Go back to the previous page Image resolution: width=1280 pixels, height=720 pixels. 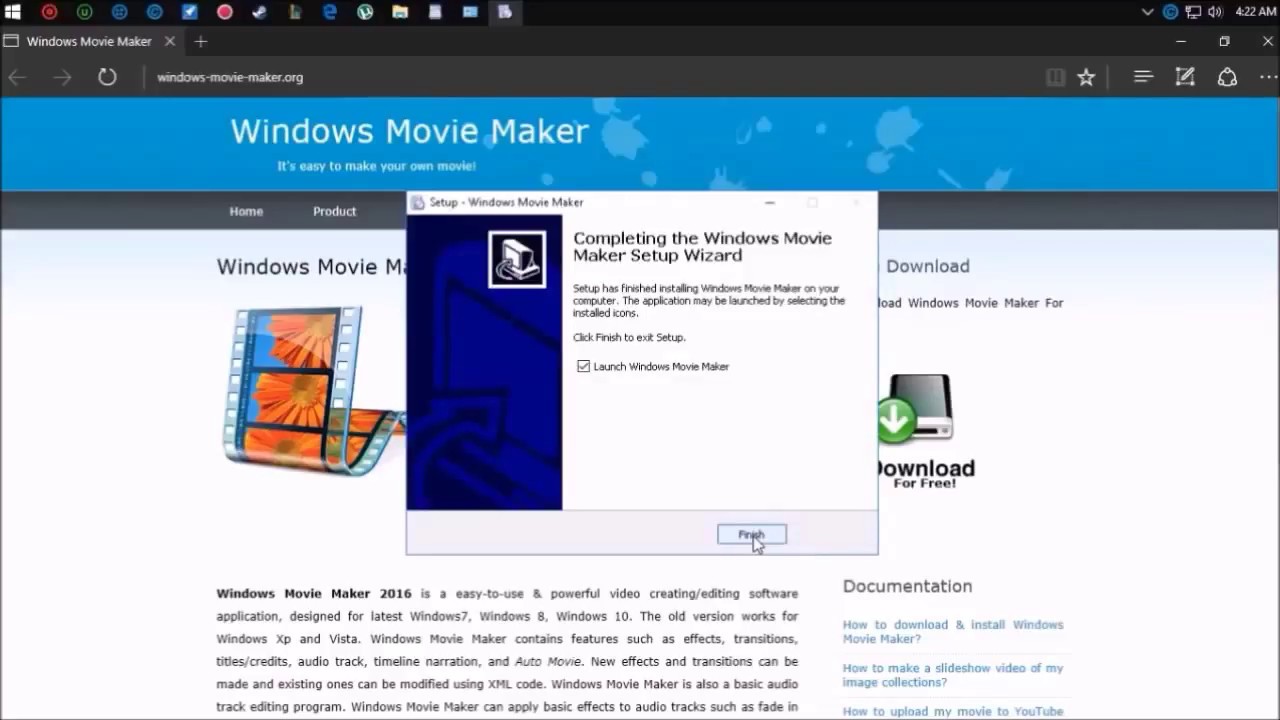[18, 77]
